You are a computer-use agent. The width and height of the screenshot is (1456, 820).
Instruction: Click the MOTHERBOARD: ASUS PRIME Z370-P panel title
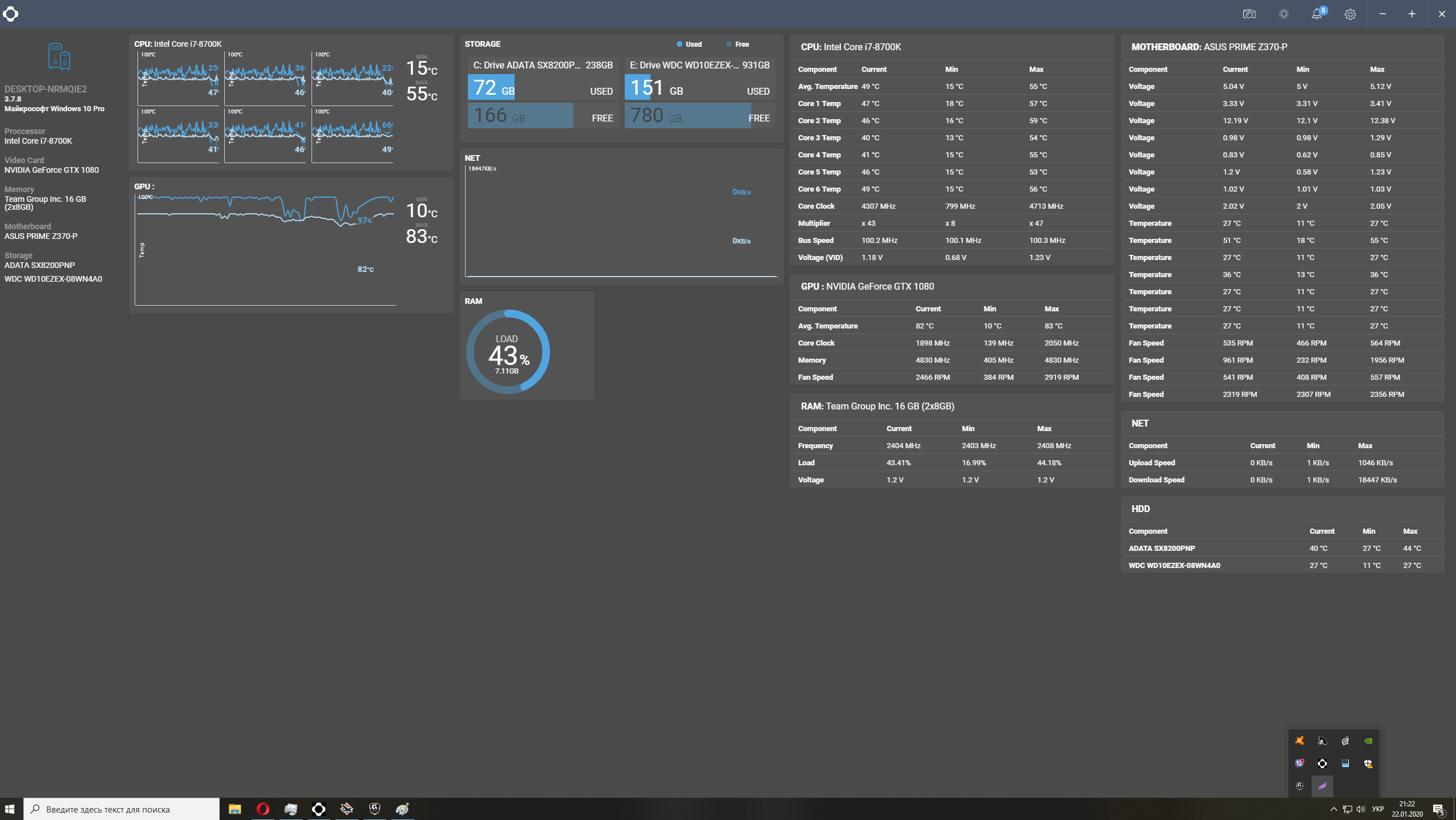[1209, 47]
